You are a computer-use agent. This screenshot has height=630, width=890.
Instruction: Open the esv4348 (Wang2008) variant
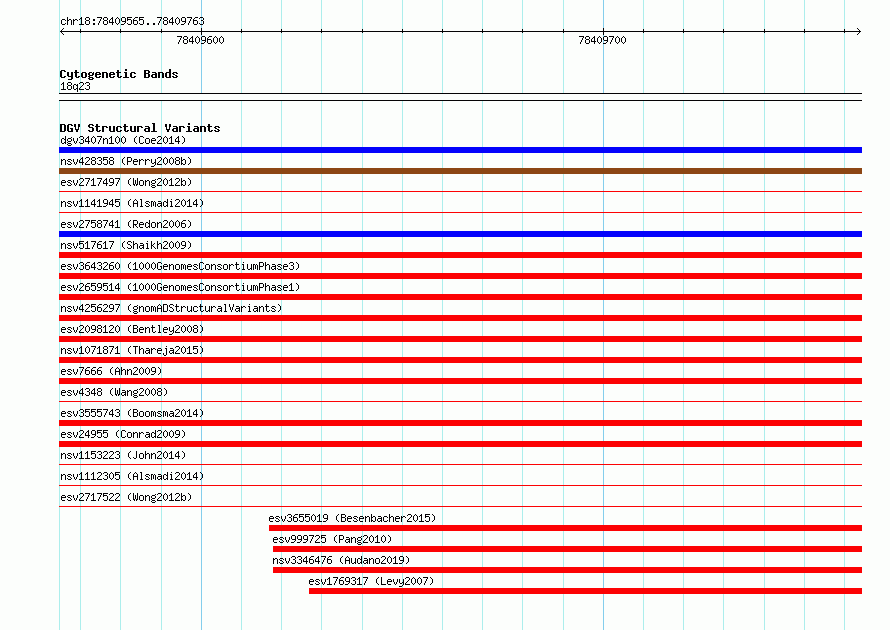[x=114, y=392]
